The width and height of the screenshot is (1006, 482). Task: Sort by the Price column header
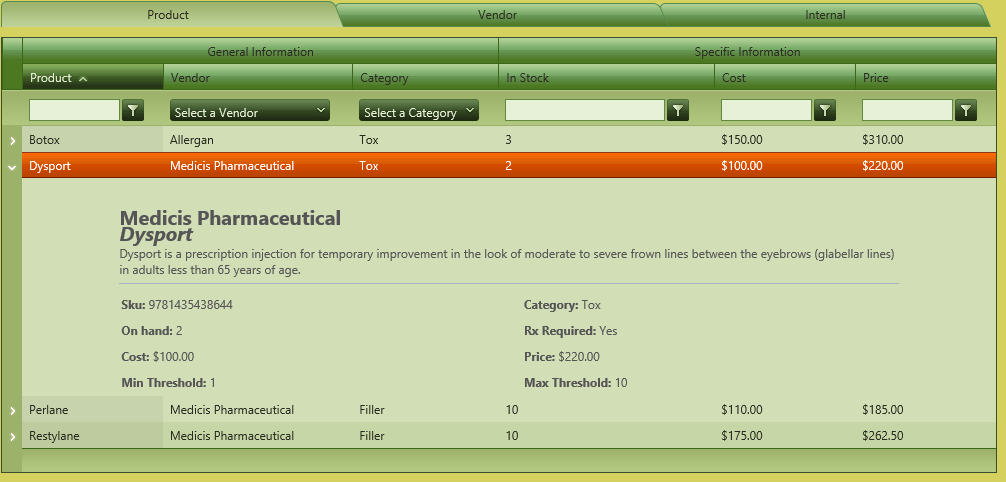pyautogui.click(x=926, y=77)
